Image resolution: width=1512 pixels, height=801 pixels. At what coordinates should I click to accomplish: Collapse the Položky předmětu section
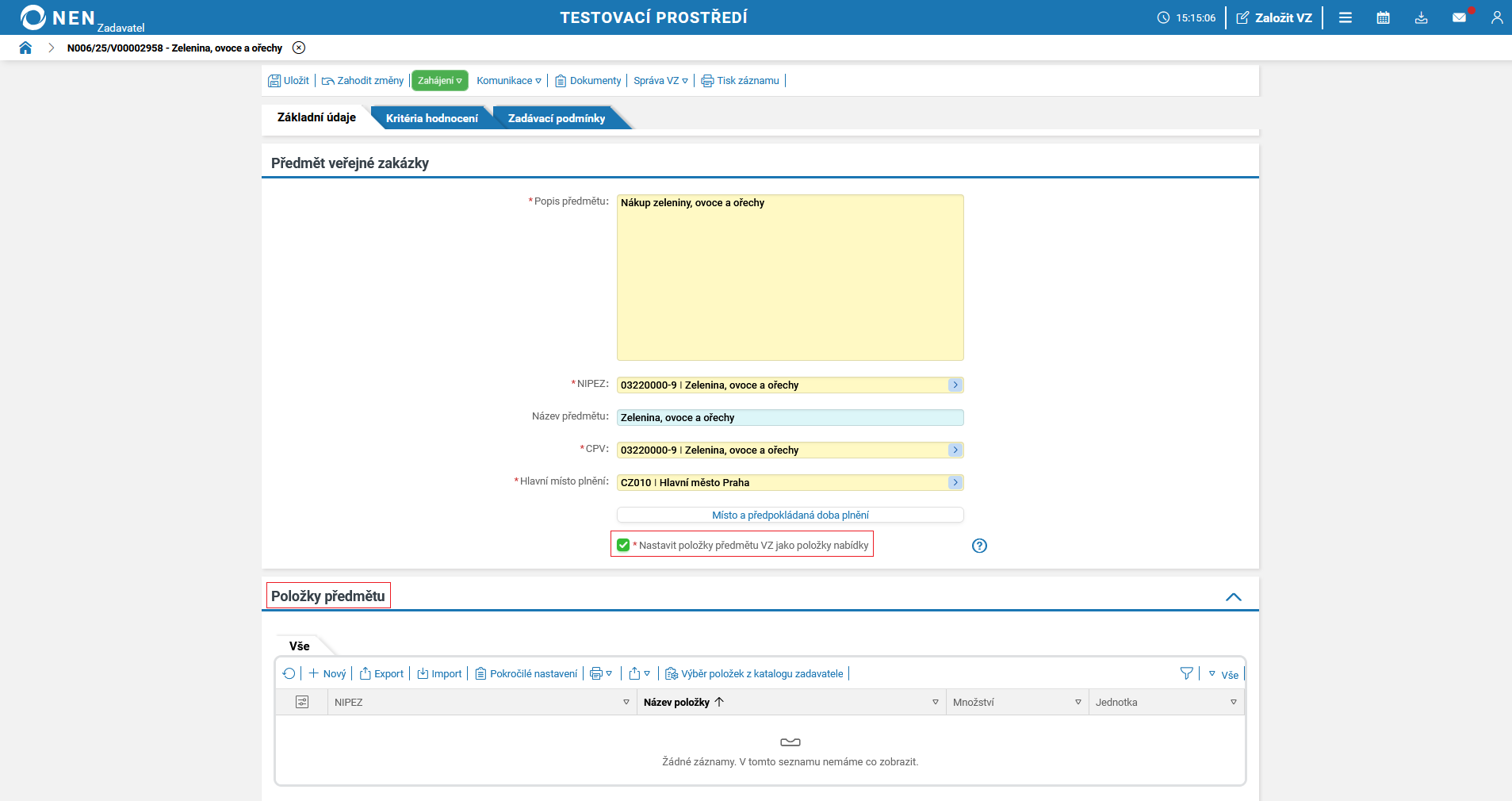pos(1233,597)
